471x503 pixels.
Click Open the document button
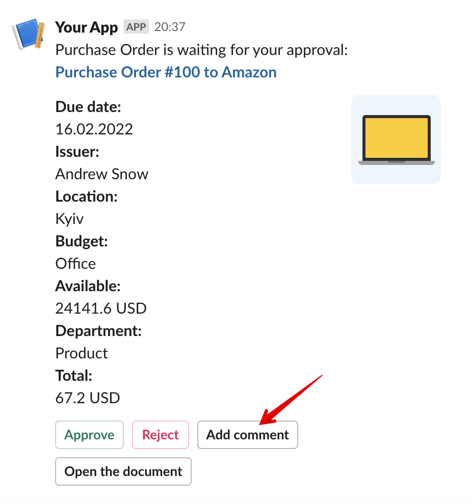click(123, 471)
